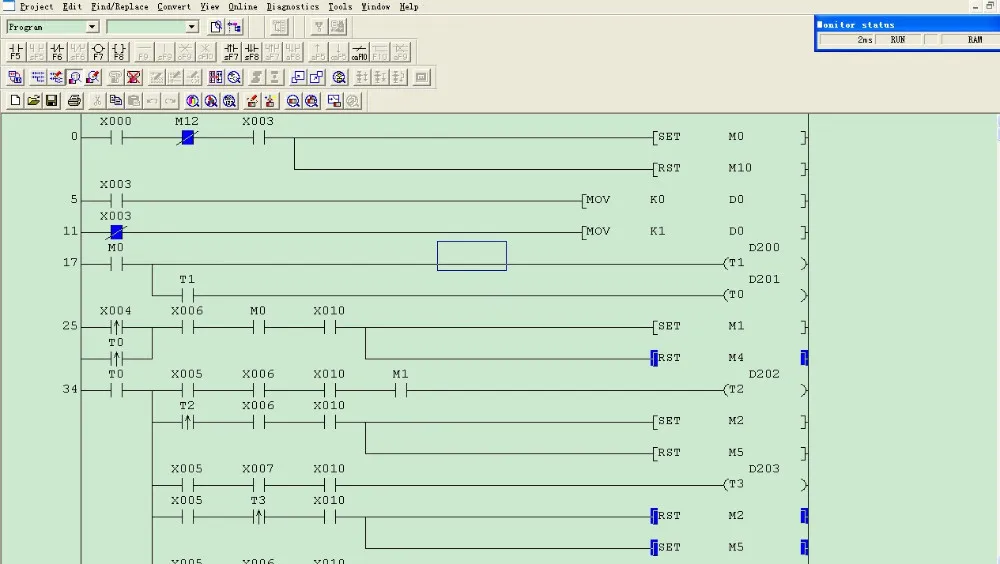Image resolution: width=1000 pixels, height=564 pixels.
Task: Select the highlighted SET M5 instruction
Action: point(729,547)
